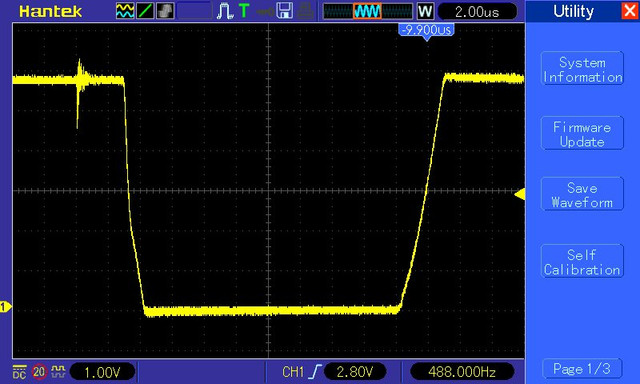
Task: Go to next page via Page 1/3
Action: pos(582,369)
